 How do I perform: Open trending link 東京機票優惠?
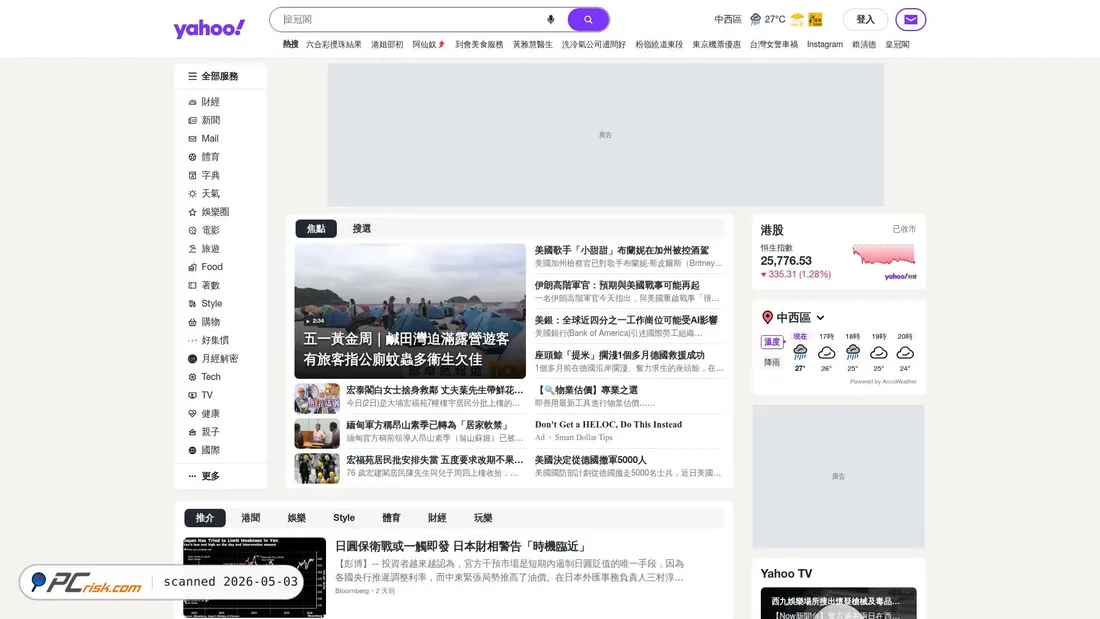click(x=716, y=44)
